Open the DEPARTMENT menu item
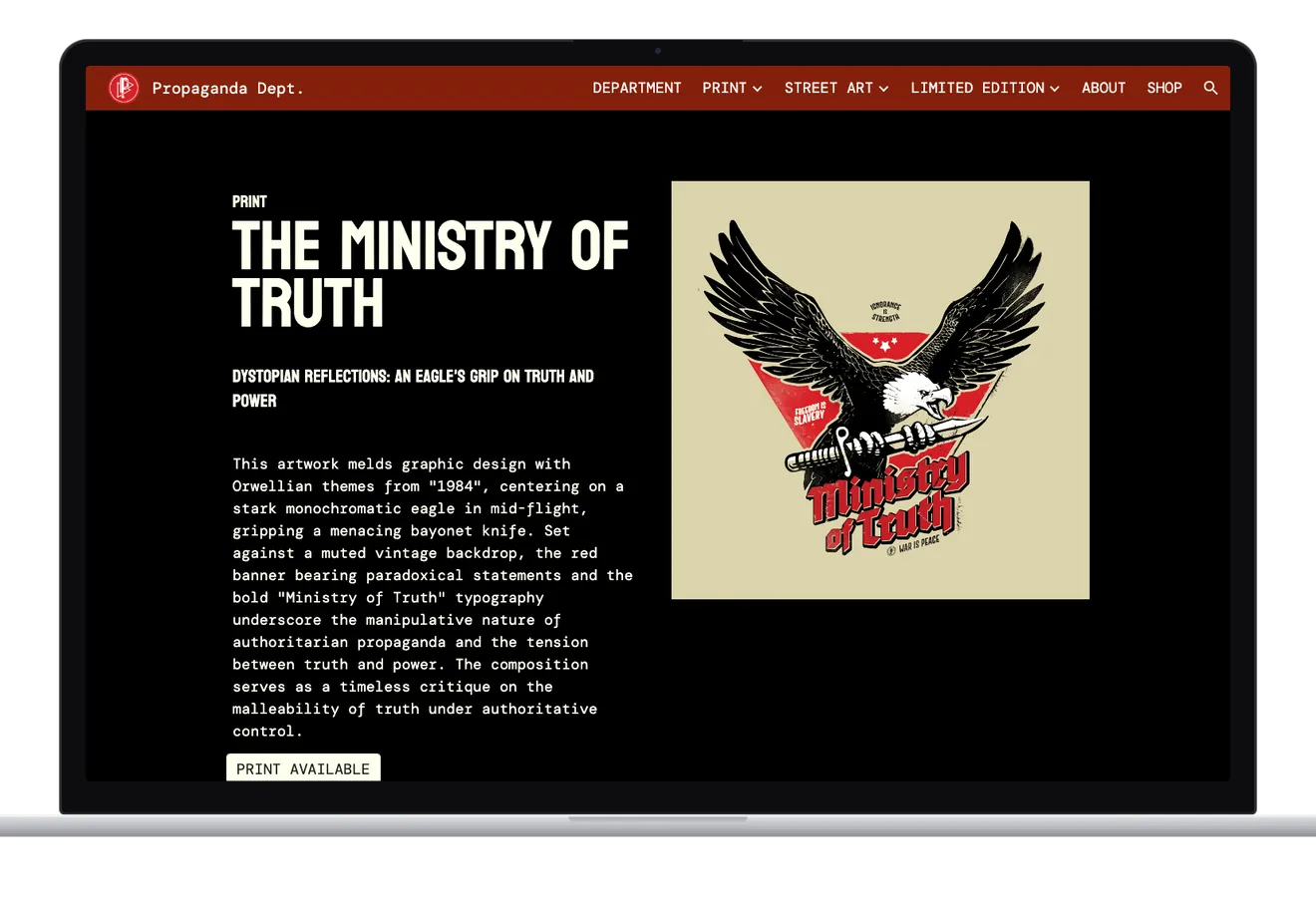 [637, 88]
